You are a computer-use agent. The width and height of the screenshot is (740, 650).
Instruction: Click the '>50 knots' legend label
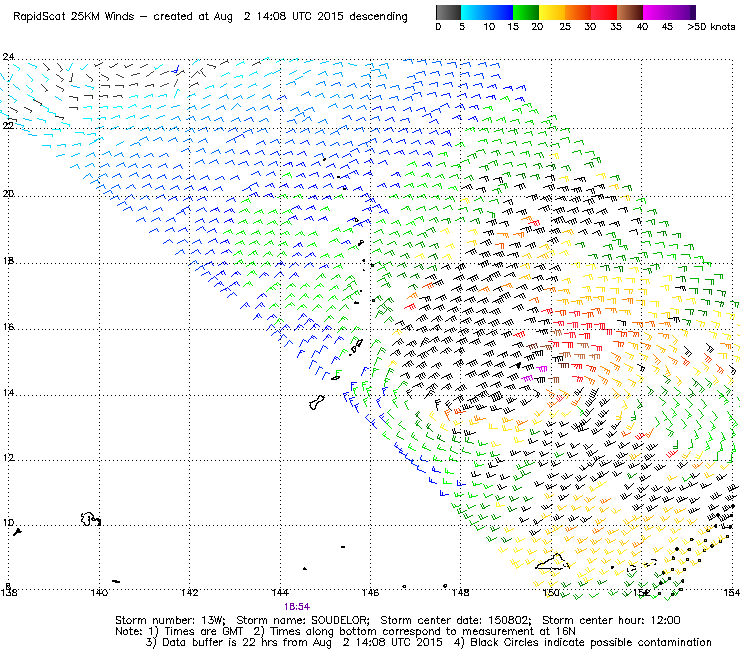[x=711, y=27]
